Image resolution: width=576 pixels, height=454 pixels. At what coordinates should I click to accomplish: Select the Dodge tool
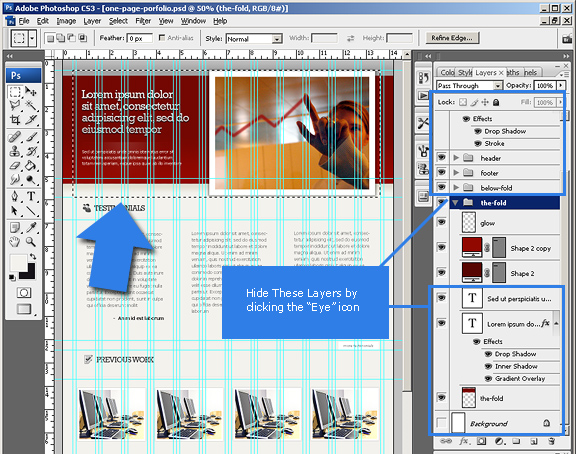pyautogui.click(x=31, y=180)
